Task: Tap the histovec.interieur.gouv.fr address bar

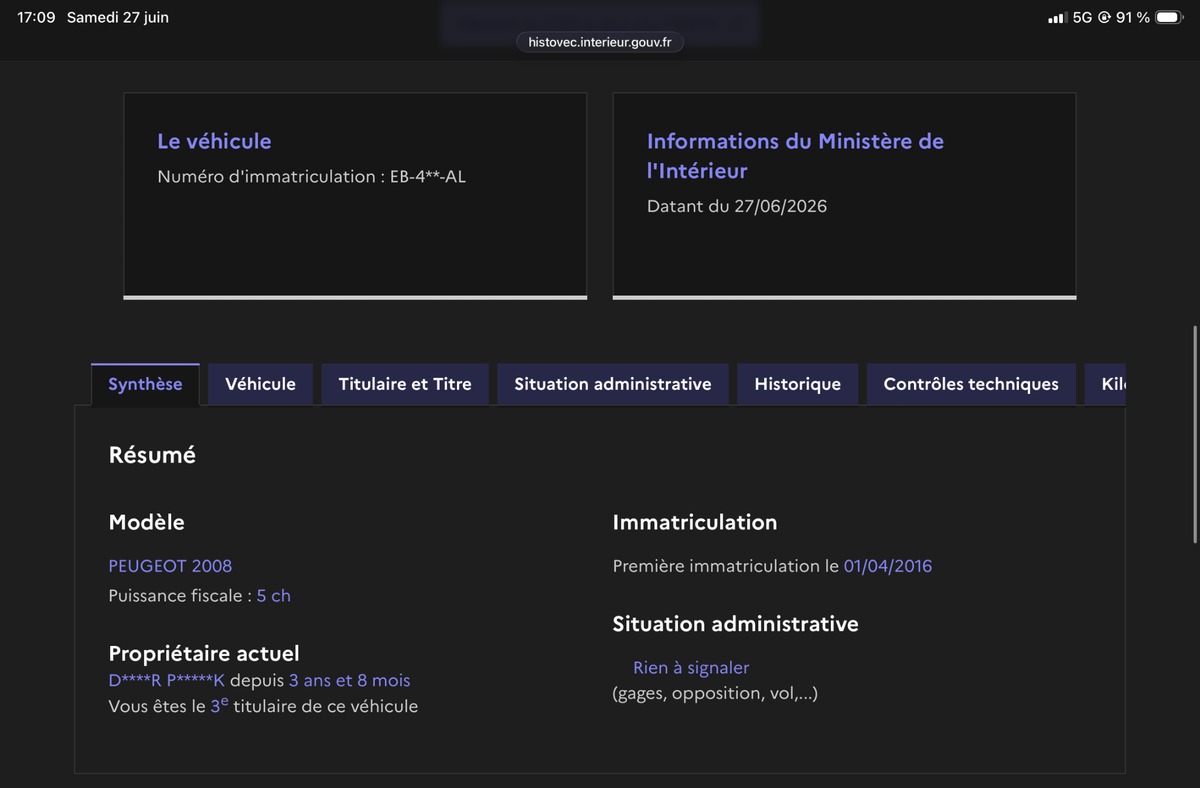Action: (x=600, y=42)
